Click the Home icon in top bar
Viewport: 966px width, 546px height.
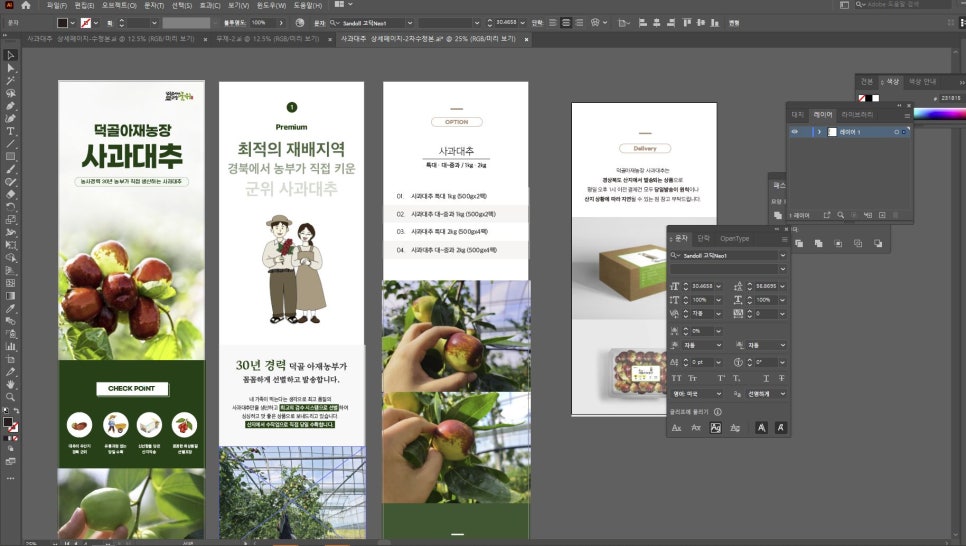click(25, 5)
